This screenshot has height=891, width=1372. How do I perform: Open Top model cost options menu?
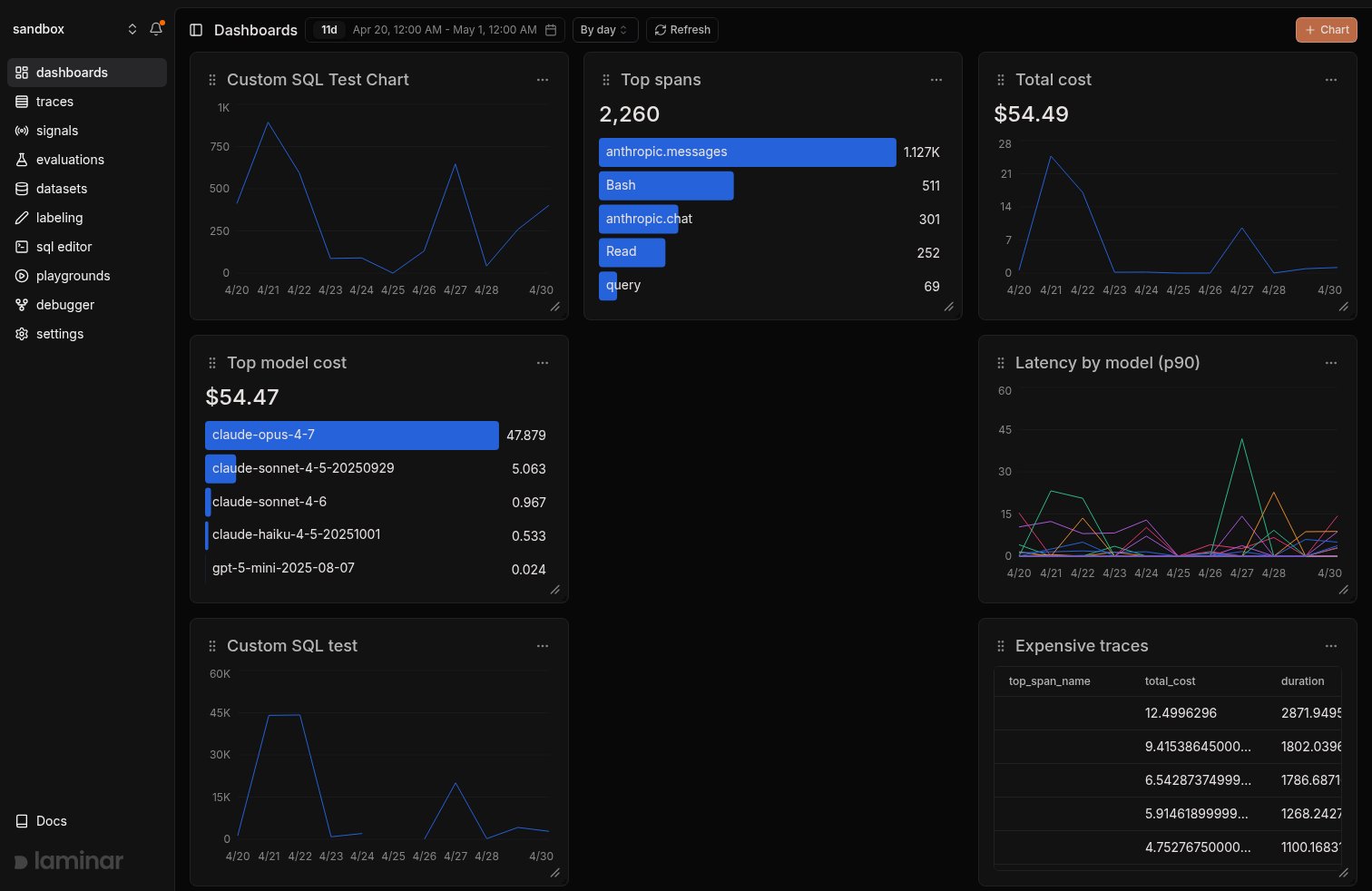543,363
